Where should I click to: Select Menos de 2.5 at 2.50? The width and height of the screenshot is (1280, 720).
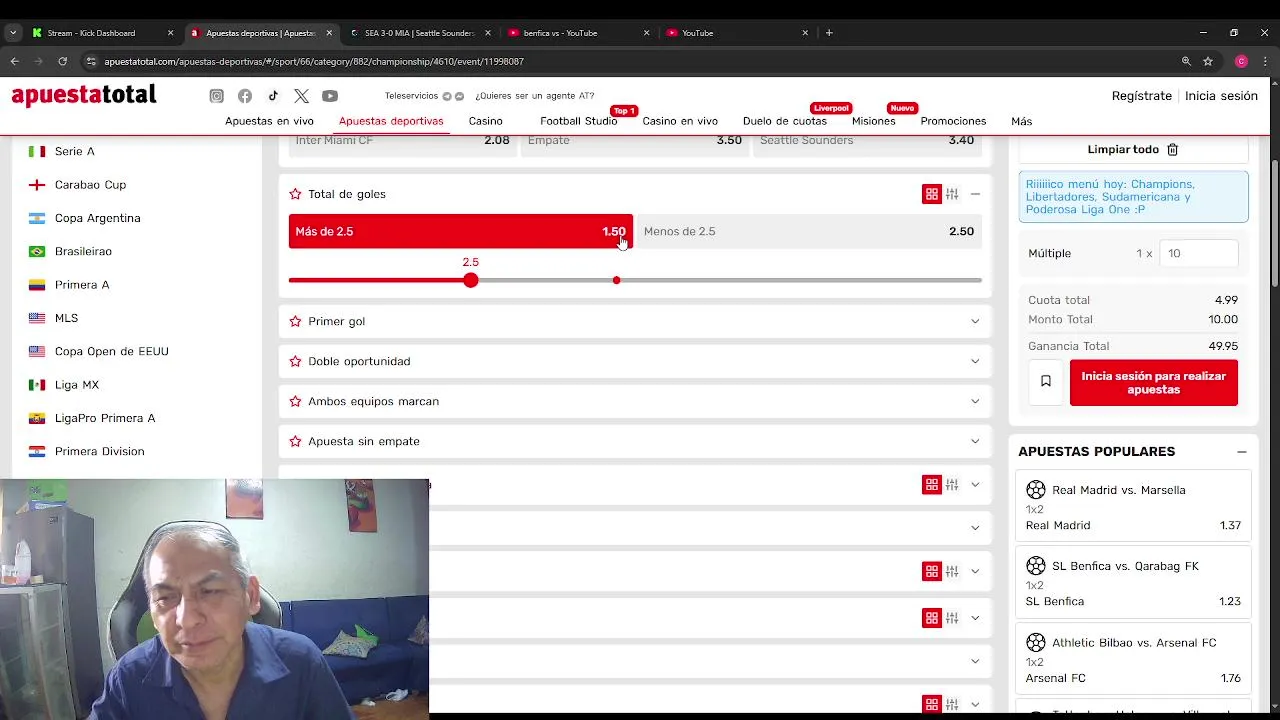(x=808, y=231)
